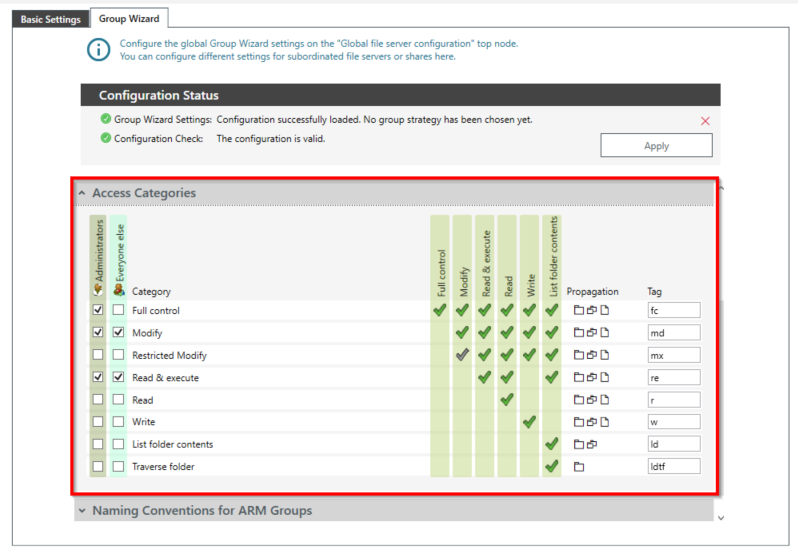
Task: Click the Full control checkmark in Full control row
Action: (440, 310)
